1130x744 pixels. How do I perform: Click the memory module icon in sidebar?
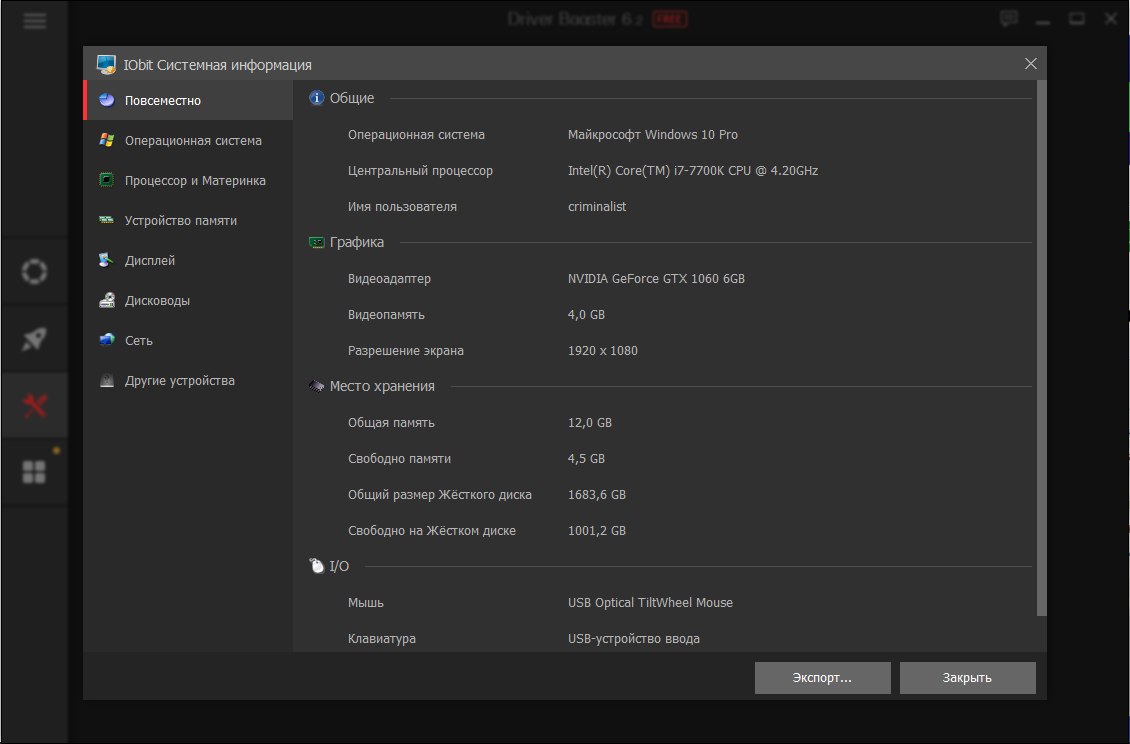pos(107,220)
